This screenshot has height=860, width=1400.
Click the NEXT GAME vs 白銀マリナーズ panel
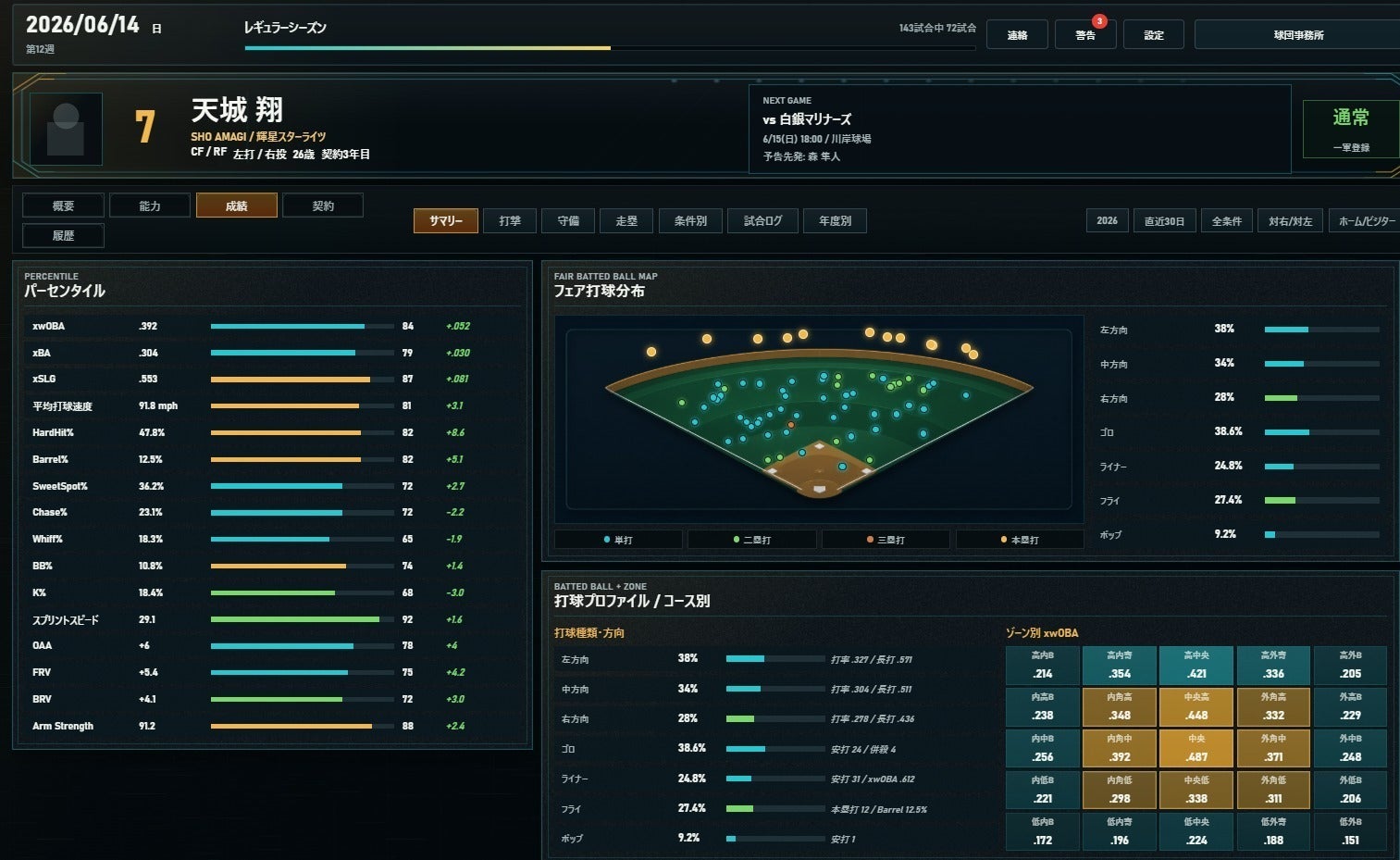tap(1019, 129)
